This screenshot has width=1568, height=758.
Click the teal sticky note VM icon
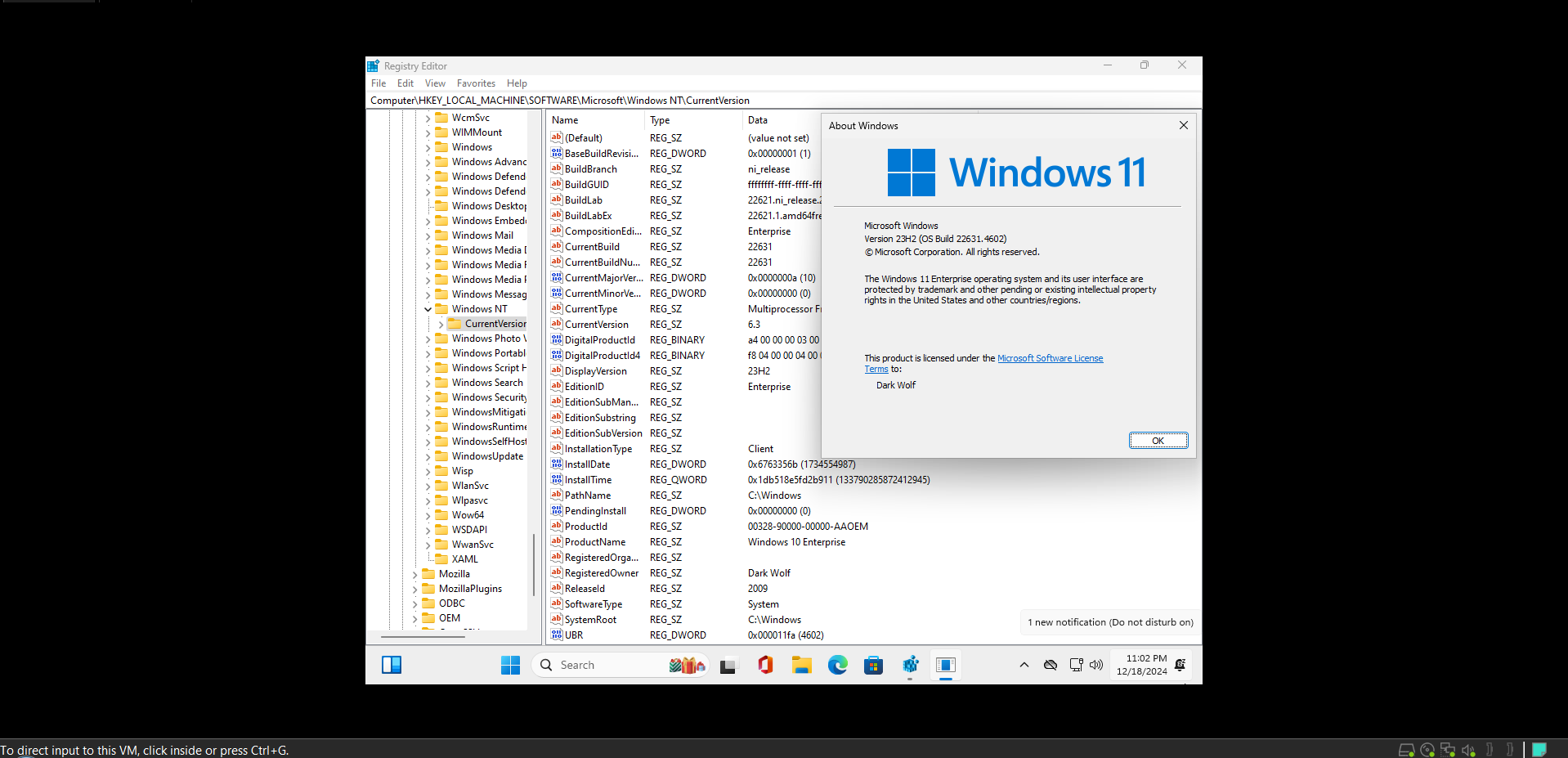point(1539,749)
